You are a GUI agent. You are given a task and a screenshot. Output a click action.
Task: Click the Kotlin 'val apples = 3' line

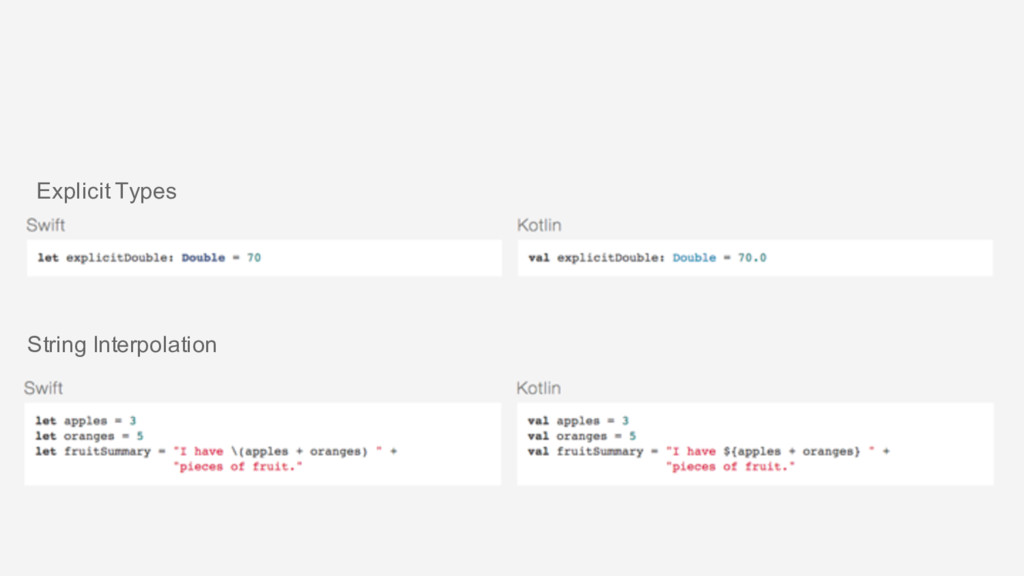click(x=578, y=421)
